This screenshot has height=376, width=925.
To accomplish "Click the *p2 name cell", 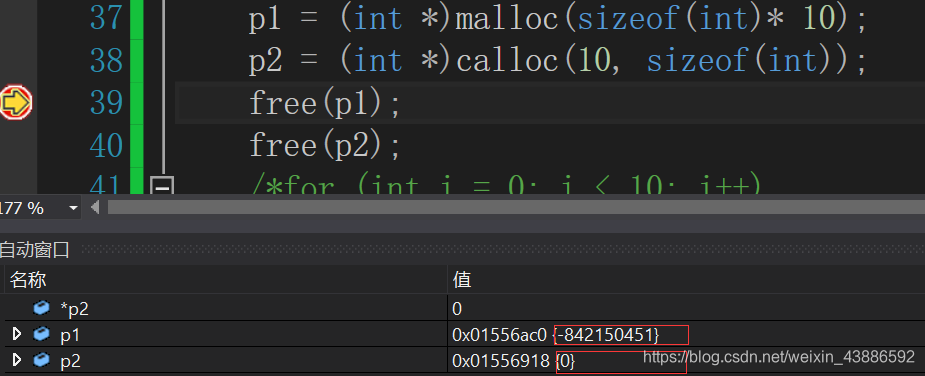I will click(x=75, y=309).
